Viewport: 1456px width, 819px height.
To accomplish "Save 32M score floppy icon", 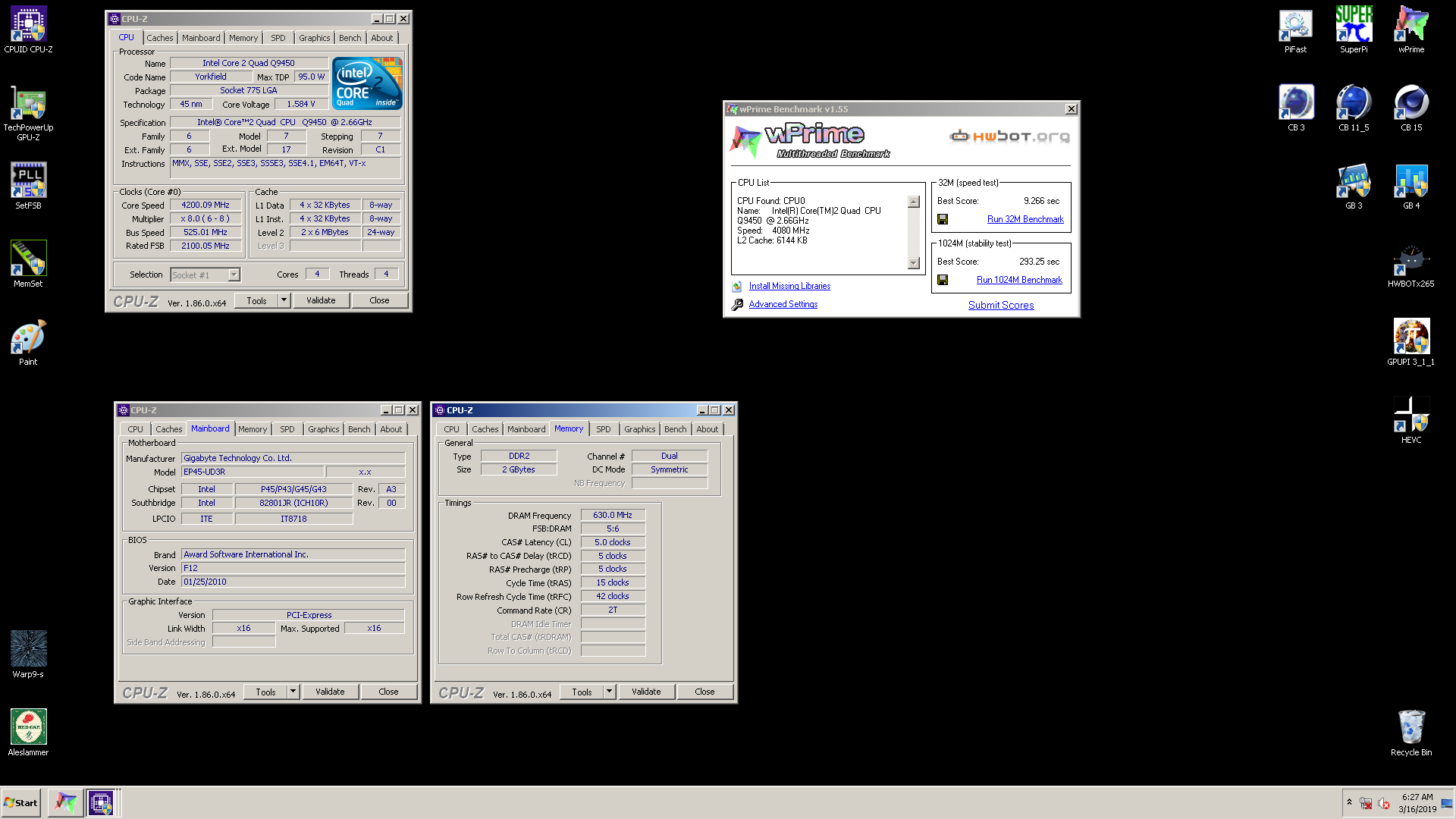I will point(943,219).
